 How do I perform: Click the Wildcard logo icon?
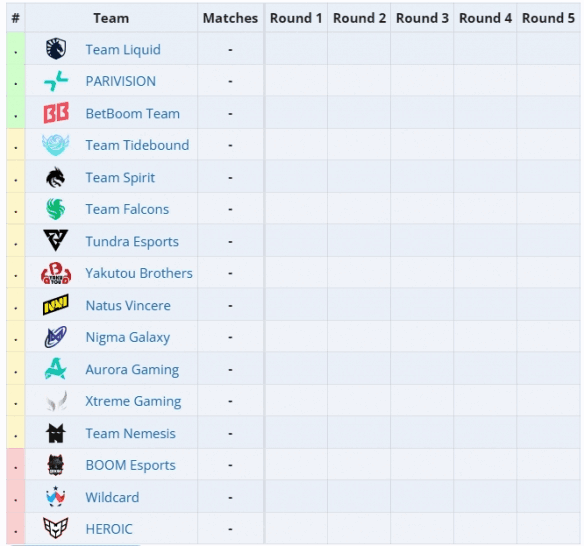pyautogui.click(x=55, y=496)
